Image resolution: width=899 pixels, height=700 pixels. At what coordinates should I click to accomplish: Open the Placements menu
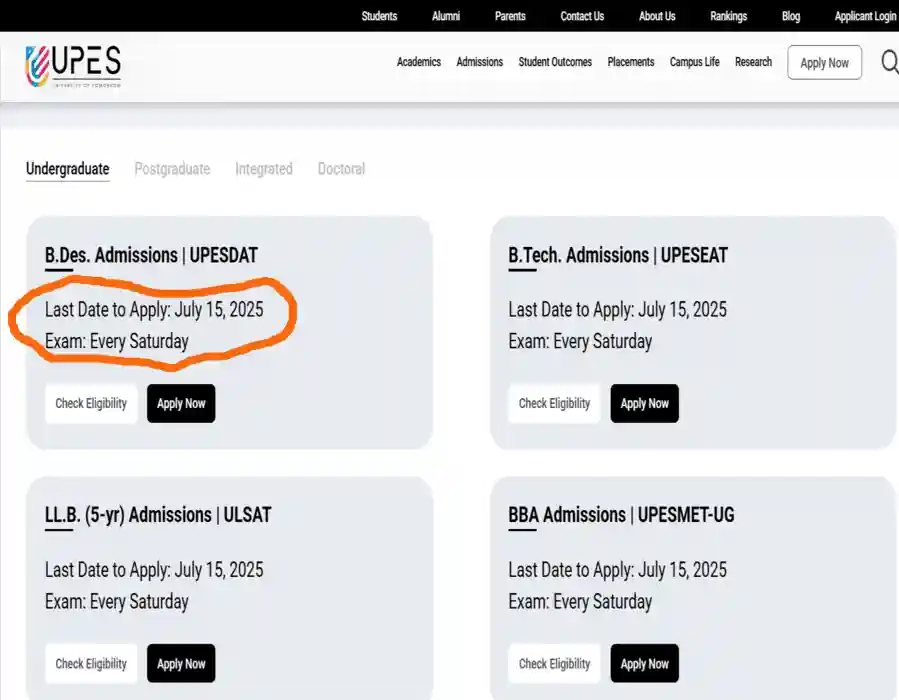(x=631, y=62)
